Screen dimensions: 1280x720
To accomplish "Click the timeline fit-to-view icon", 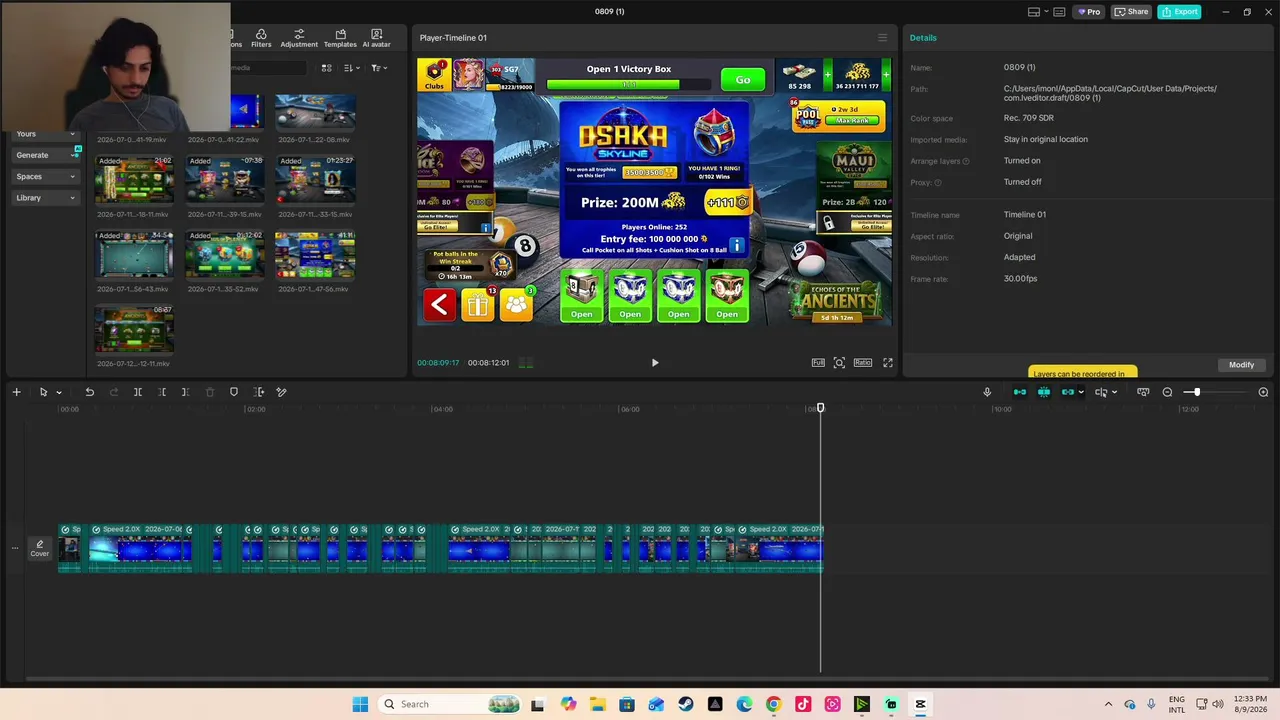I will point(1143,392).
